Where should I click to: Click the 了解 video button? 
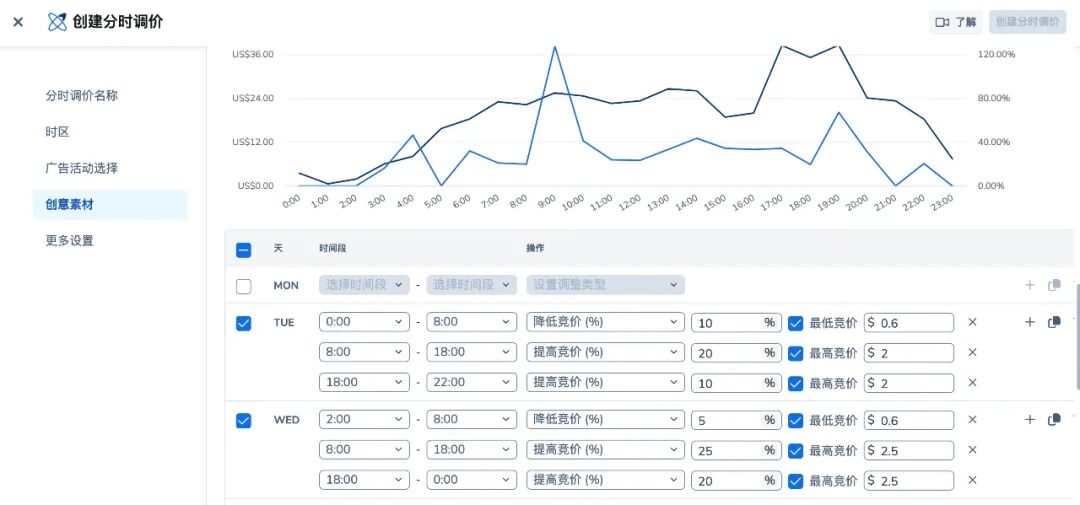(x=956, y=22)
